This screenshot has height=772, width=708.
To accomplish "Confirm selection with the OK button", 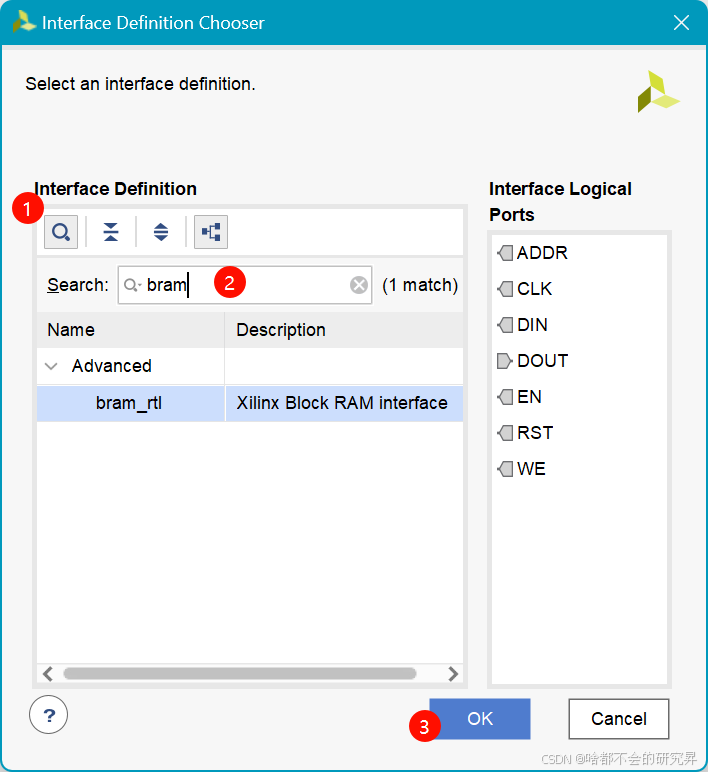I will point(480,719).
